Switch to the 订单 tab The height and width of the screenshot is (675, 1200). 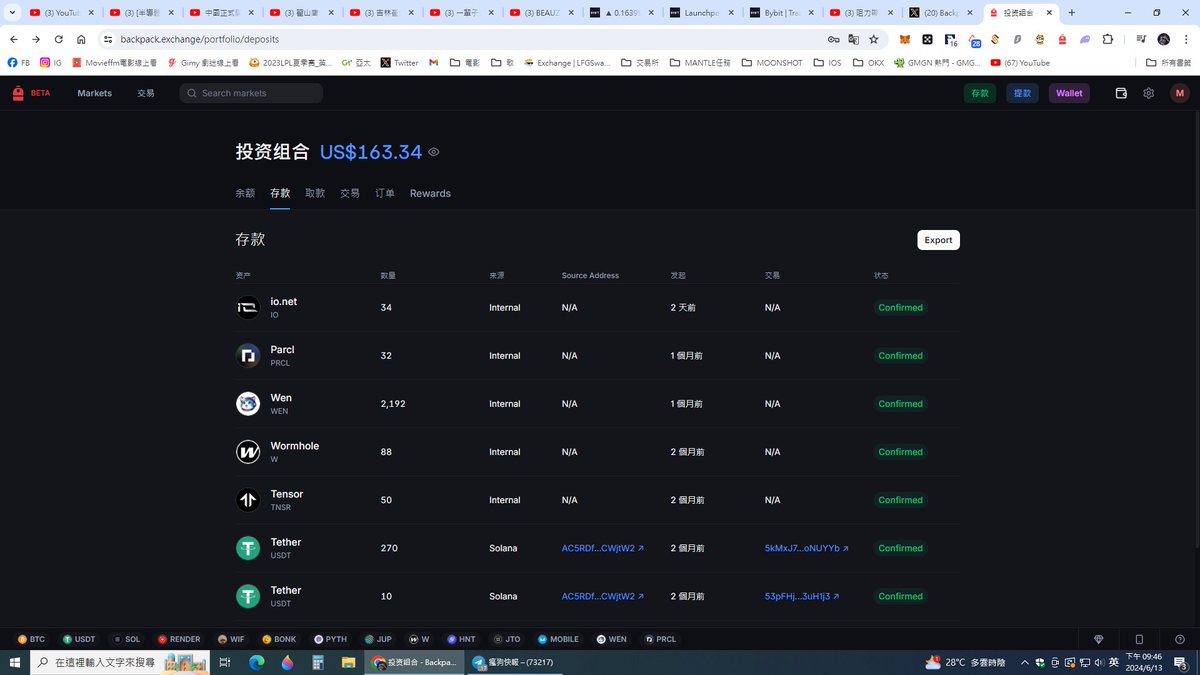pos(385,193)
